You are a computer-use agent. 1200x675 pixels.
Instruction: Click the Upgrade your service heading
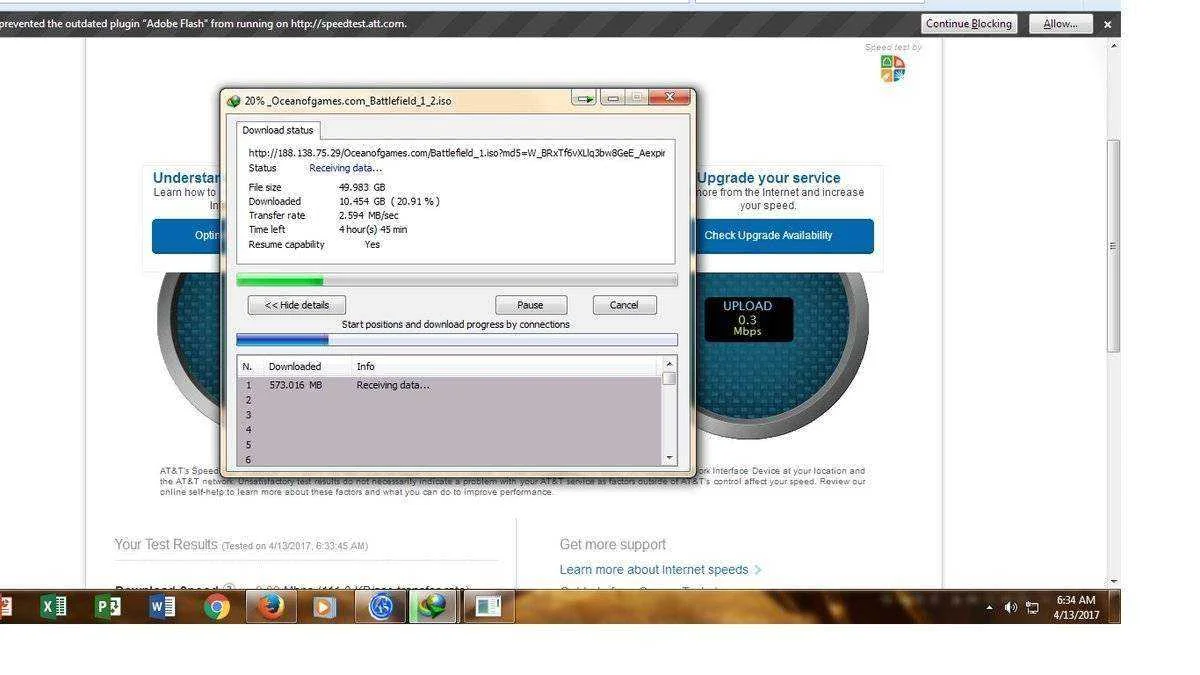tap(768, 178)
